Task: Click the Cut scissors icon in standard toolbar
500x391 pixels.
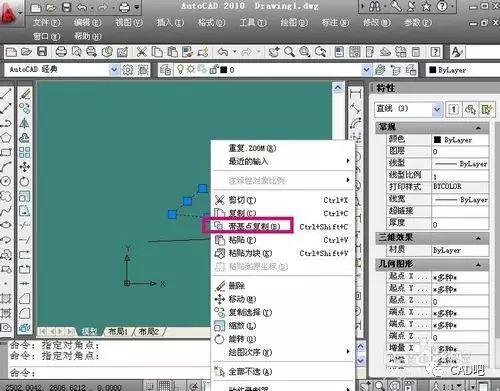Action: click(x=142, y=52)
